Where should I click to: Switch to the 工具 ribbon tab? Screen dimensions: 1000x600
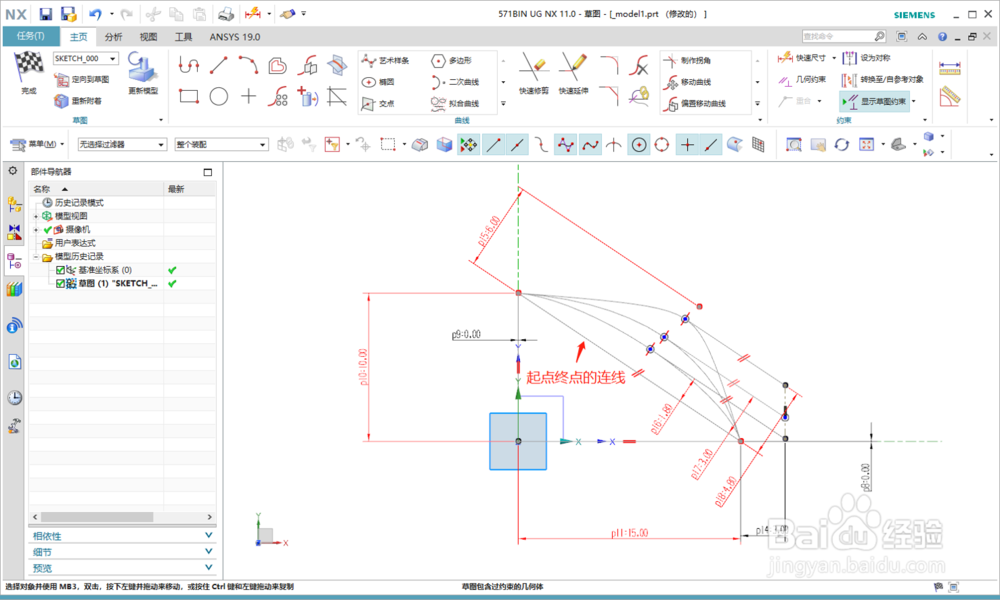[183, 37]
